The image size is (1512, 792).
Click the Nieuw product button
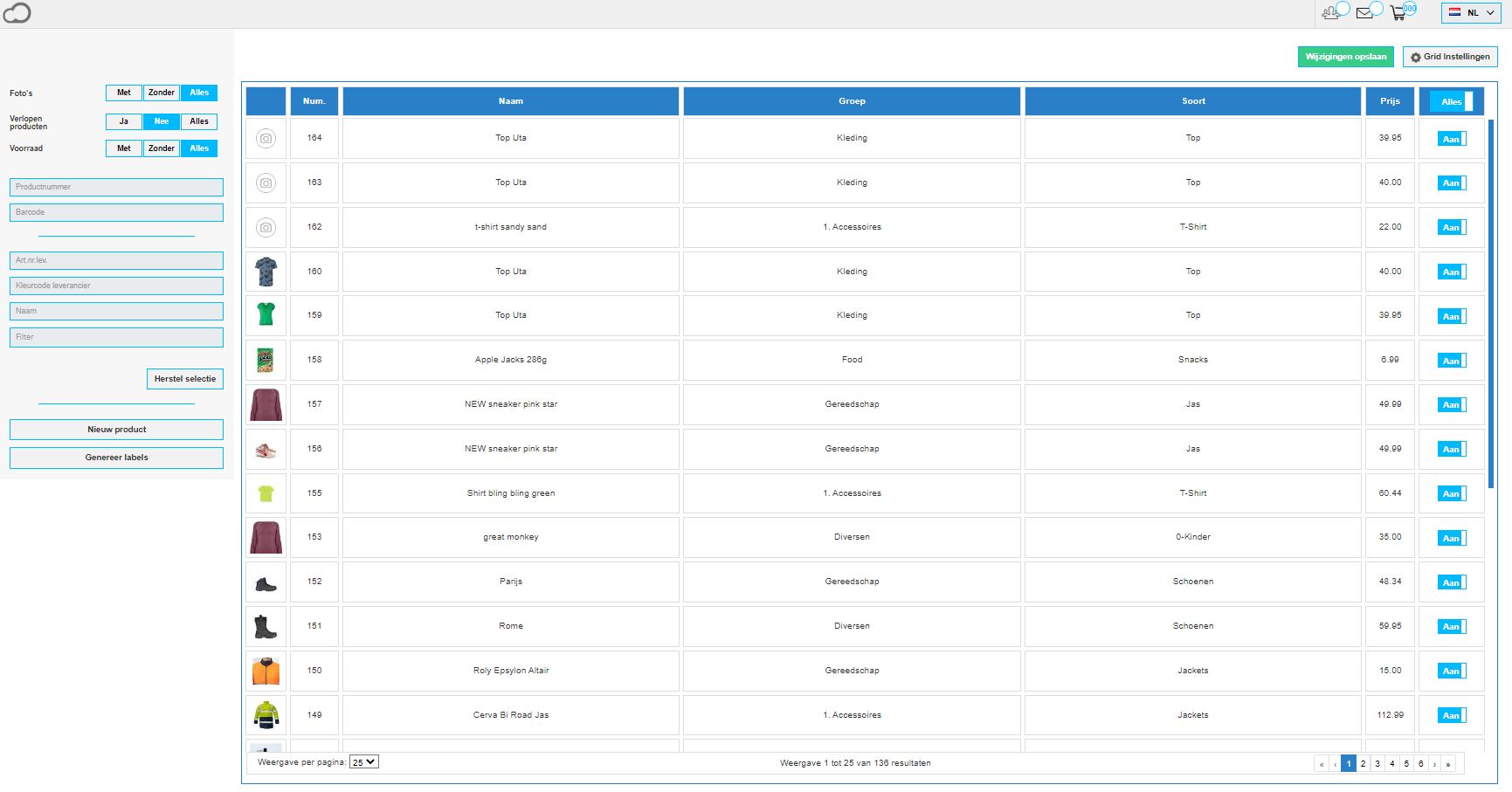click(x=116, y=430)
